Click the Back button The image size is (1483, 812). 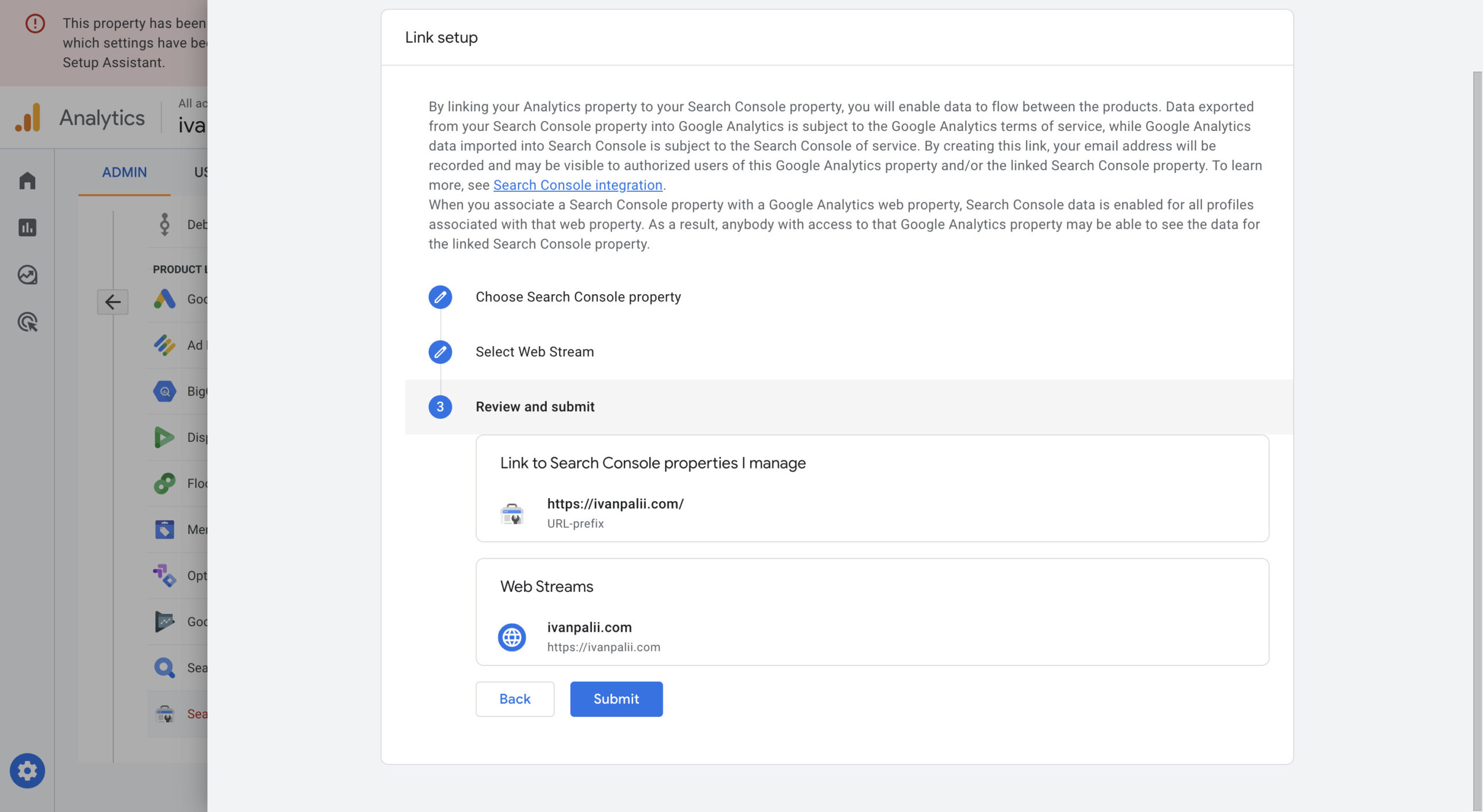click(514, 698)
